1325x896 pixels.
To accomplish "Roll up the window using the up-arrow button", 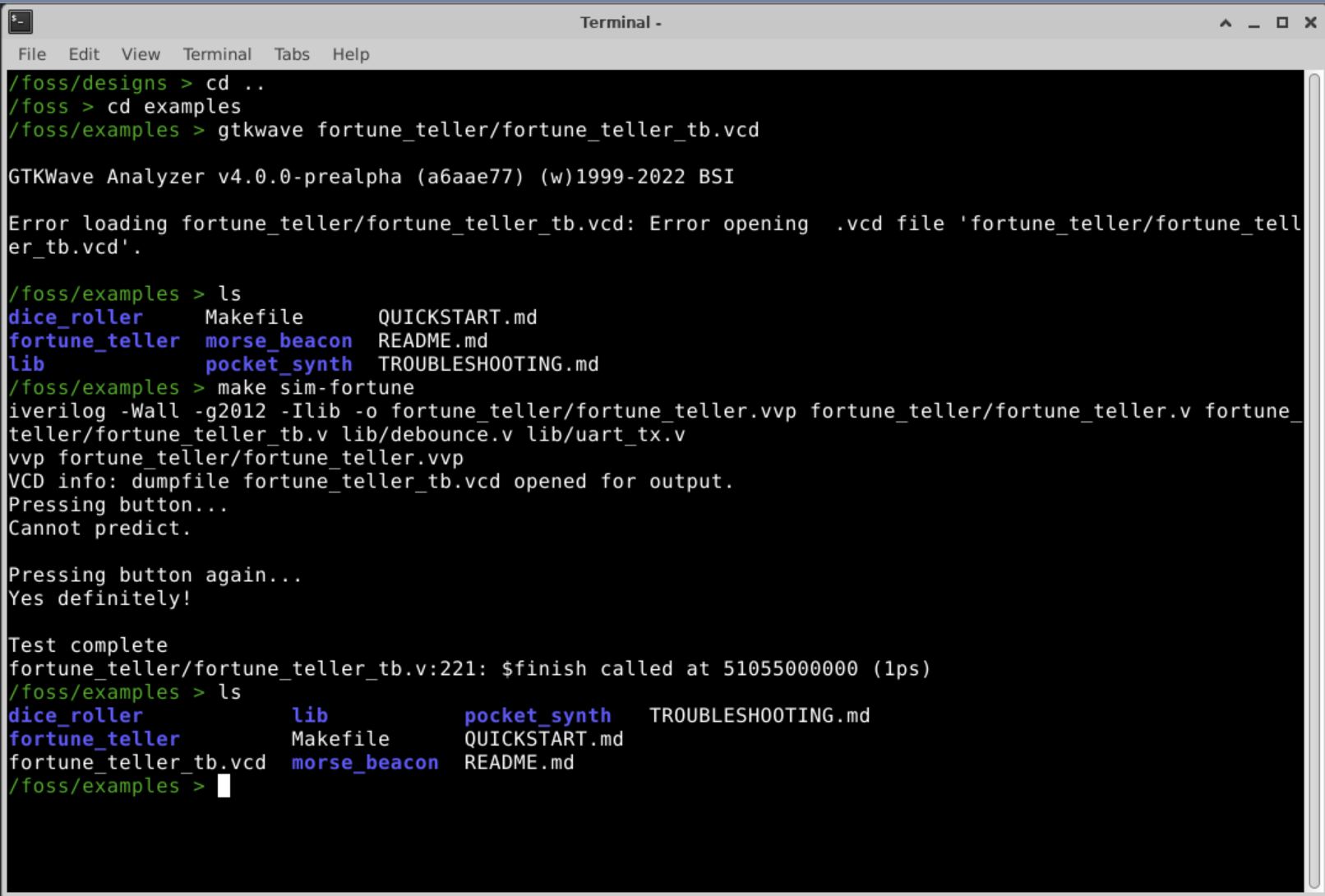I will click(1226, 23).
